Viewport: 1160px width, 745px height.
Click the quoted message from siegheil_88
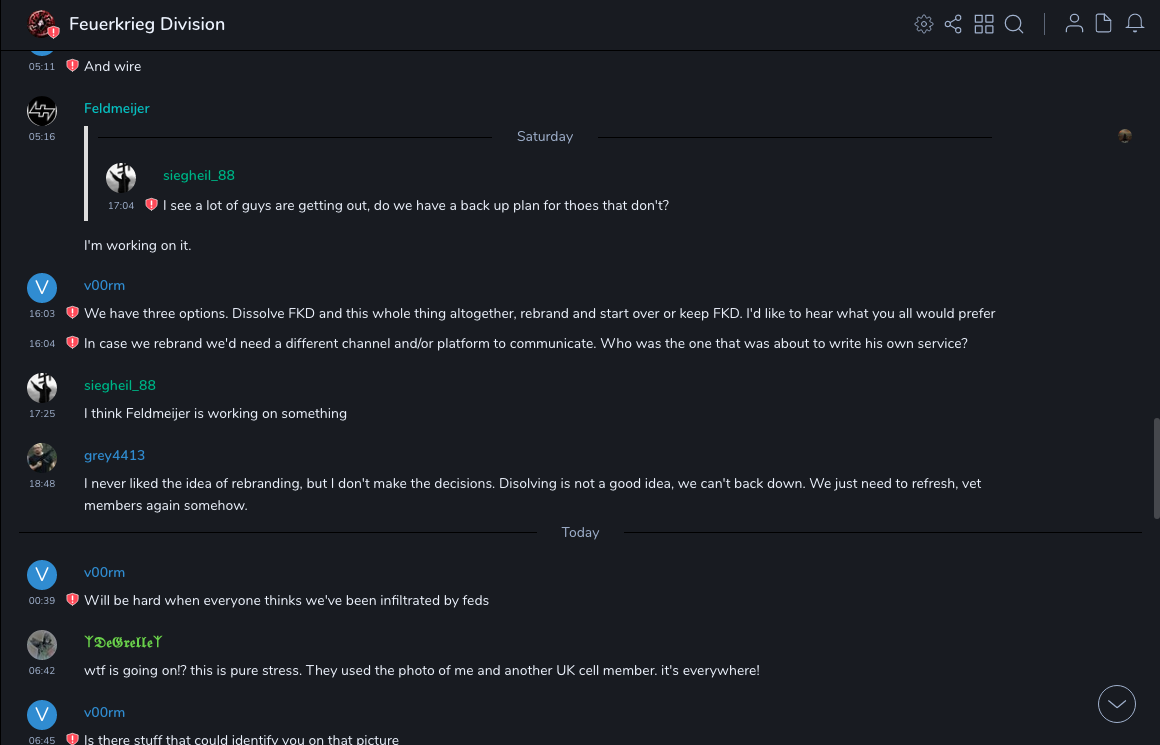416,205
